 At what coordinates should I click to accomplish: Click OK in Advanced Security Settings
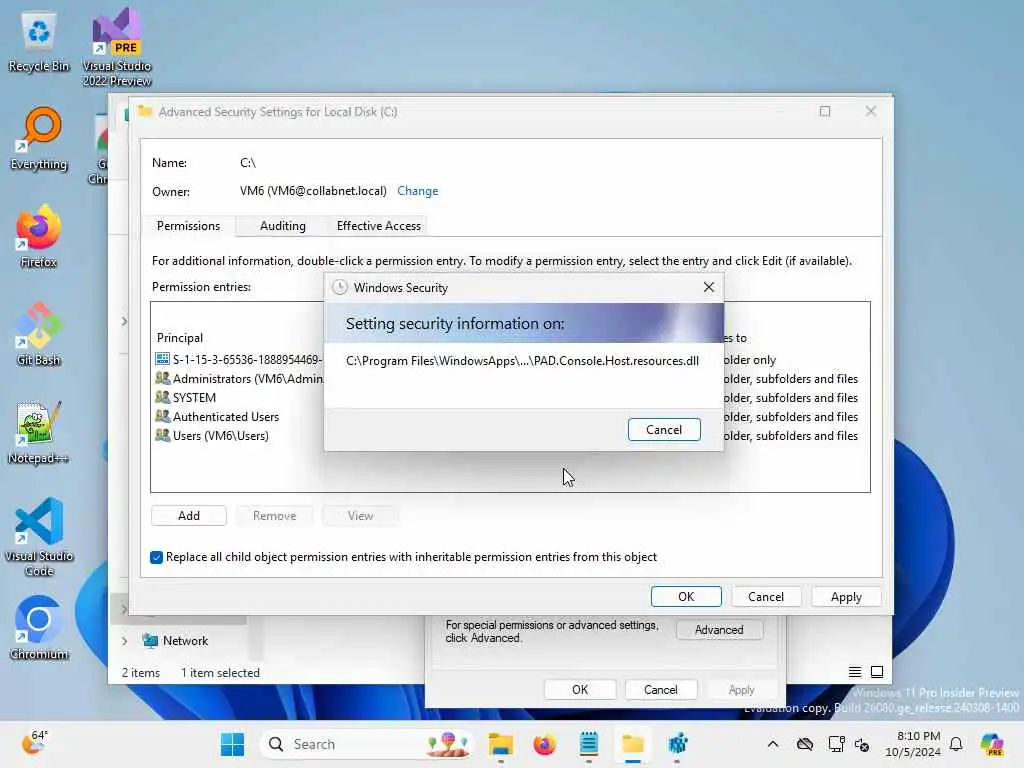pyautogui.click(x=686, y=597)
